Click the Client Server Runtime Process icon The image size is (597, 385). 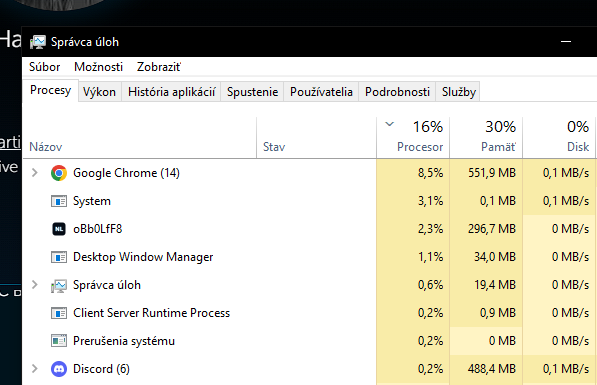59,313
